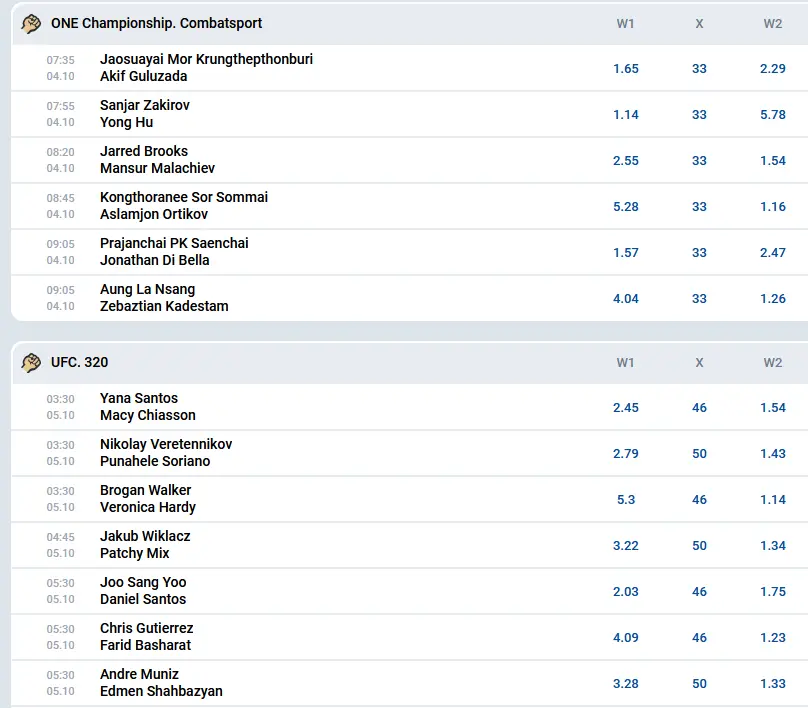This screenshot has height=708, width=808.
Task: Open the Jakub Wiklacz vs Patchy Mix match
Action: tap(145, 545)
